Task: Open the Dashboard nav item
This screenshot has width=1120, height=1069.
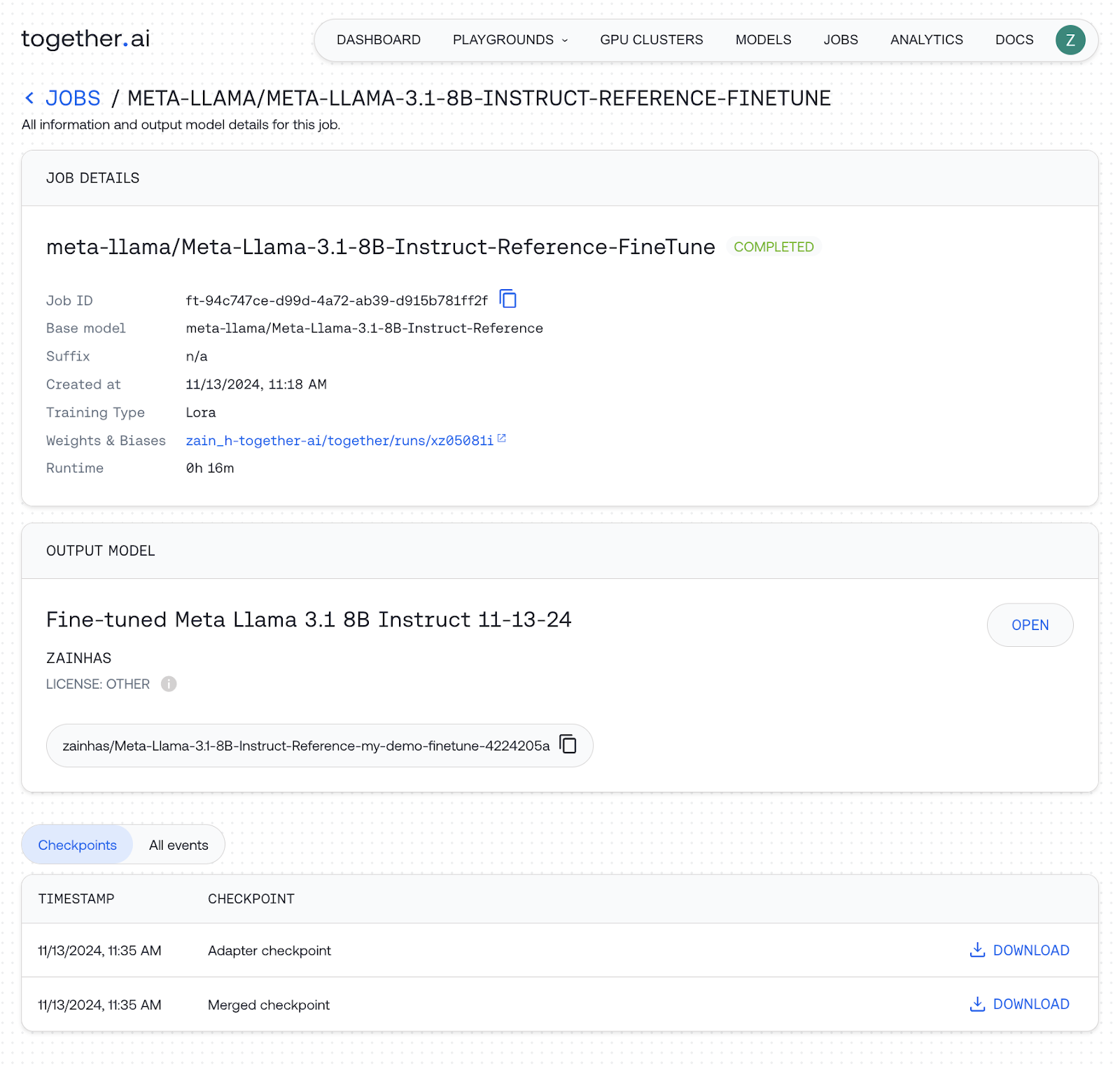Action: [379, 40]
